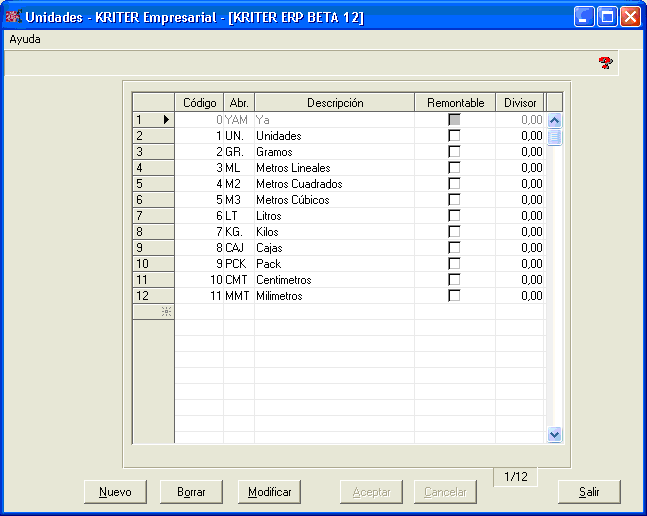Click the 'MMT' abbreviation cell
This screenshot has width=647, height=516.
click(x=239, y=296)
